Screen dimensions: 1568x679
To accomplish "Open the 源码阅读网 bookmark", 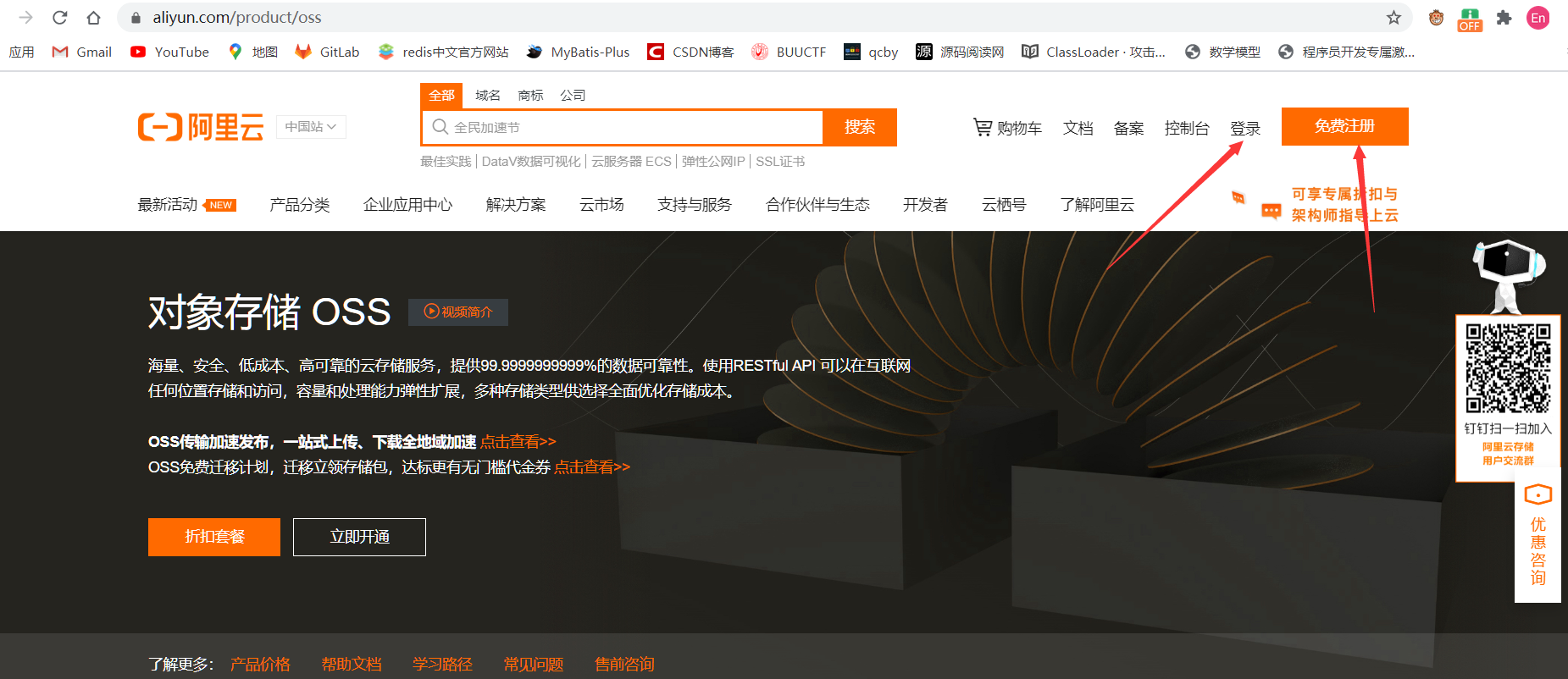I will (x=960, y=52).
